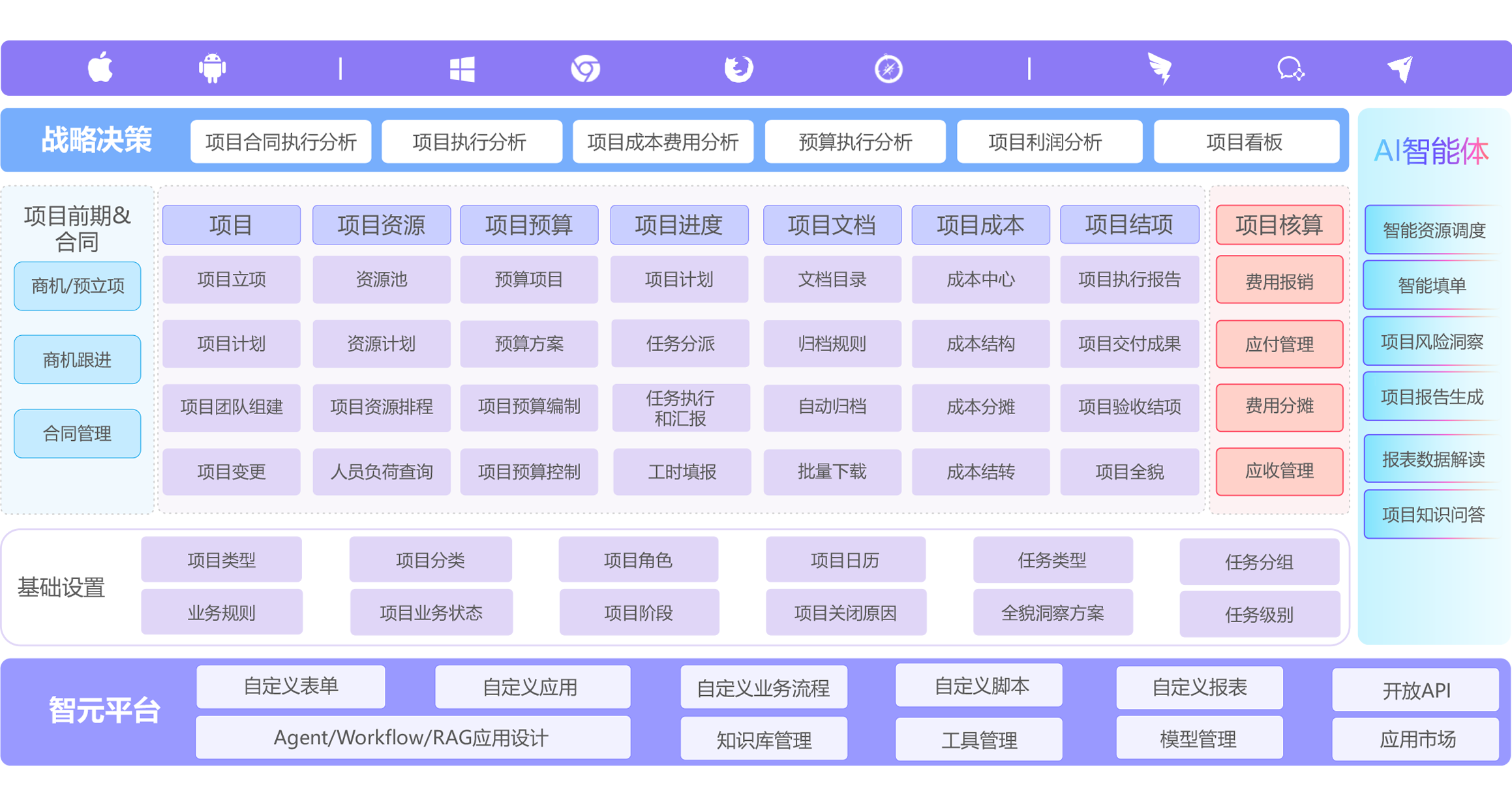Click the Apple logo icon
Image resolution: width=1512 pixels, height=808 pixels.
[x=100, y=68]
